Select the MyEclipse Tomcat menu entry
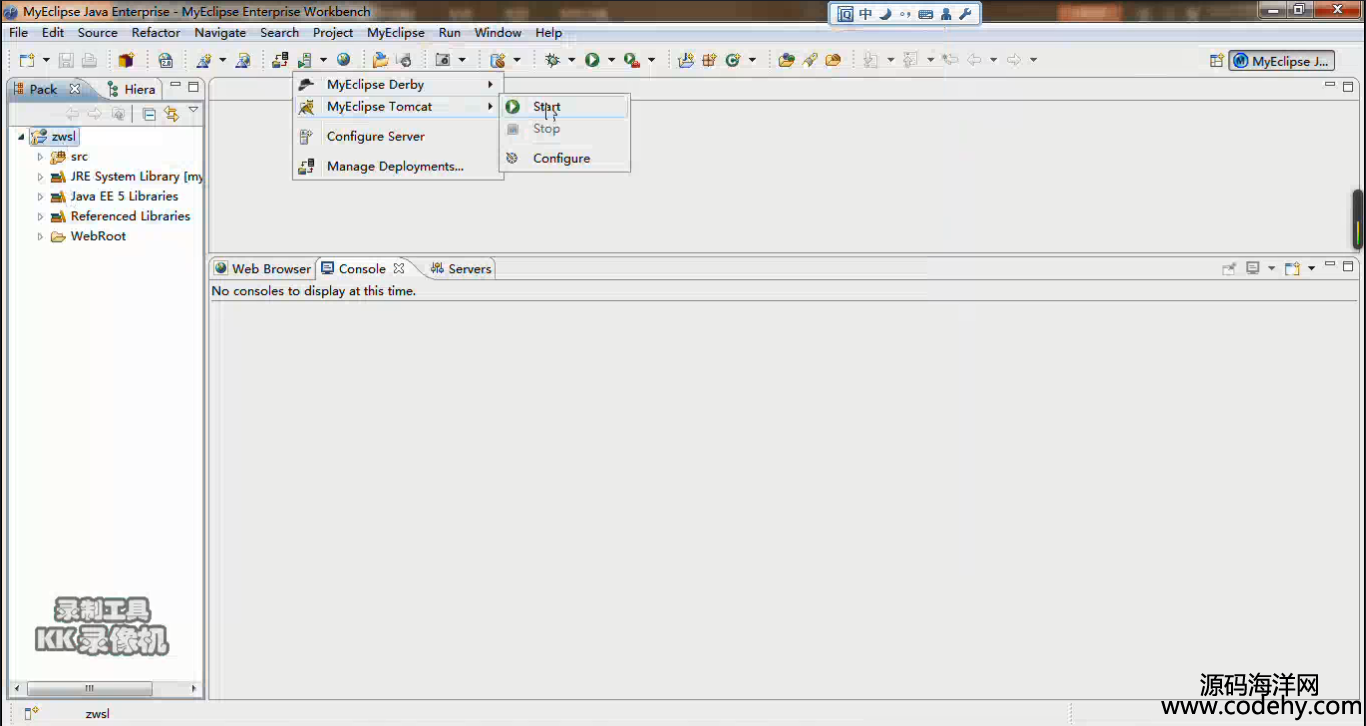 [x=397, y=106]
